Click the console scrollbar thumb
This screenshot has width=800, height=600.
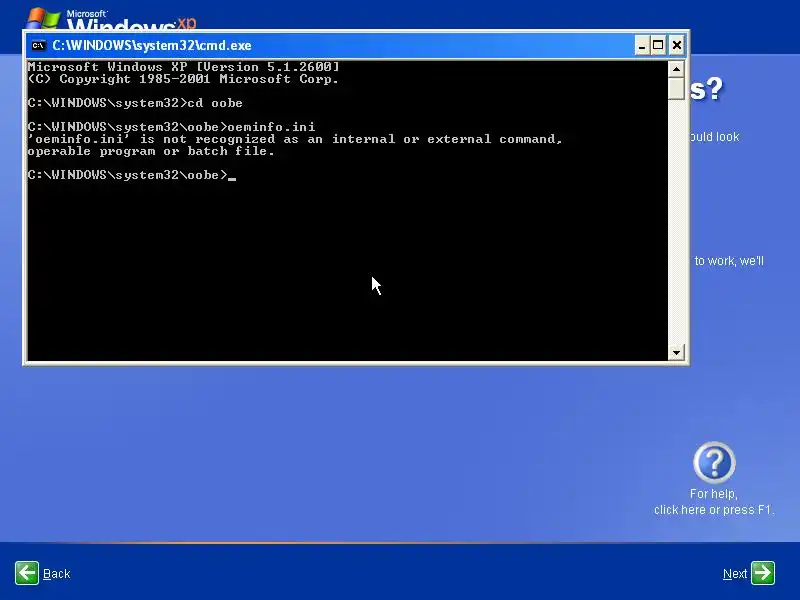pyautogui.click(x=676, y=88)
